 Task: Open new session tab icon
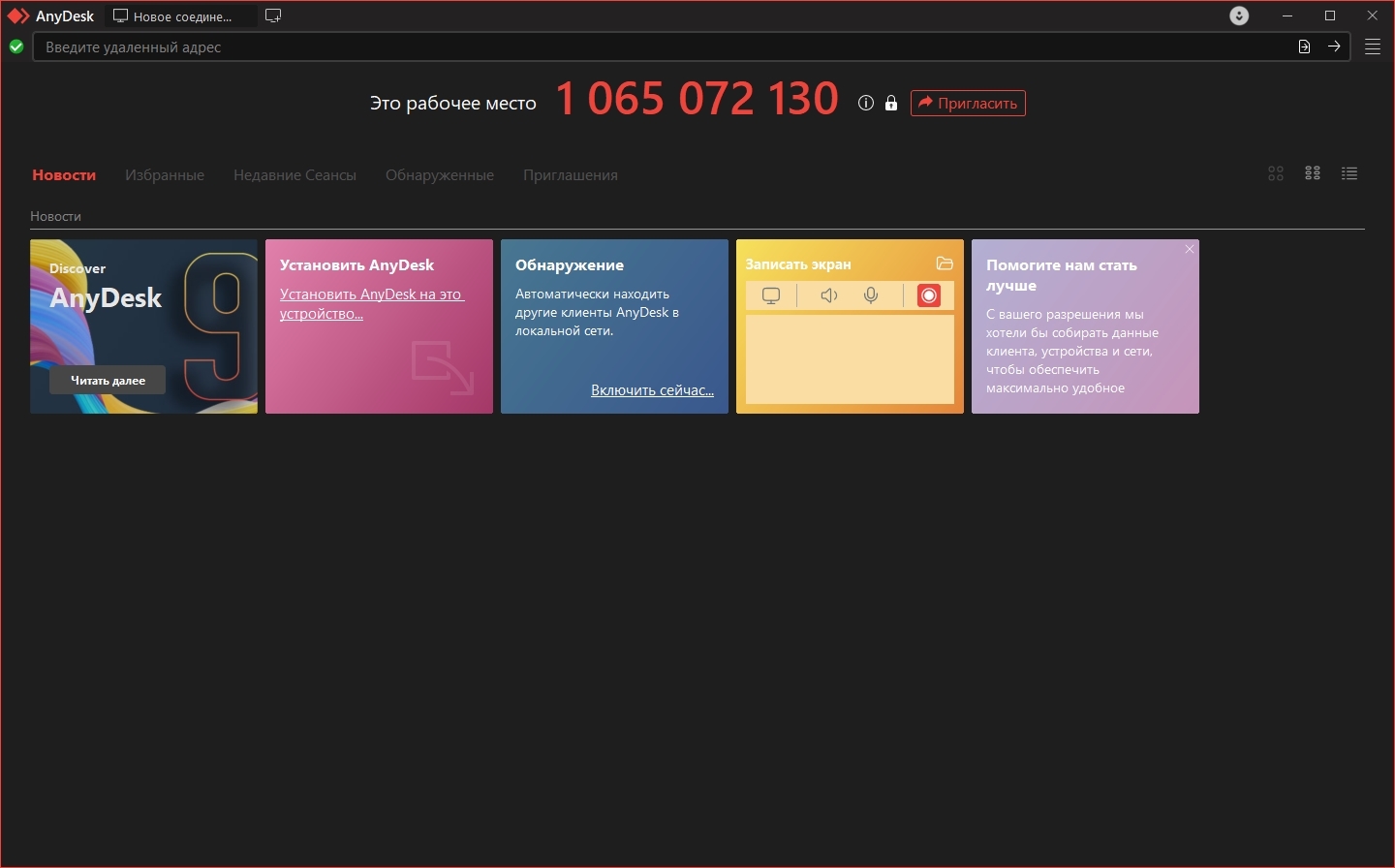273,15
